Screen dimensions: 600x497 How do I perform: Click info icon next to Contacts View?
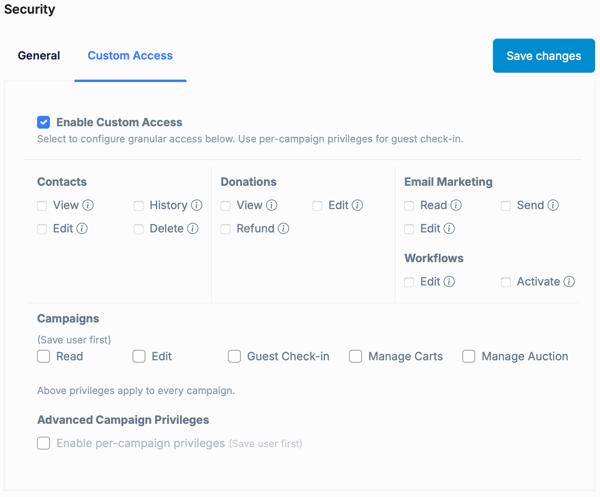coord(88,205)
